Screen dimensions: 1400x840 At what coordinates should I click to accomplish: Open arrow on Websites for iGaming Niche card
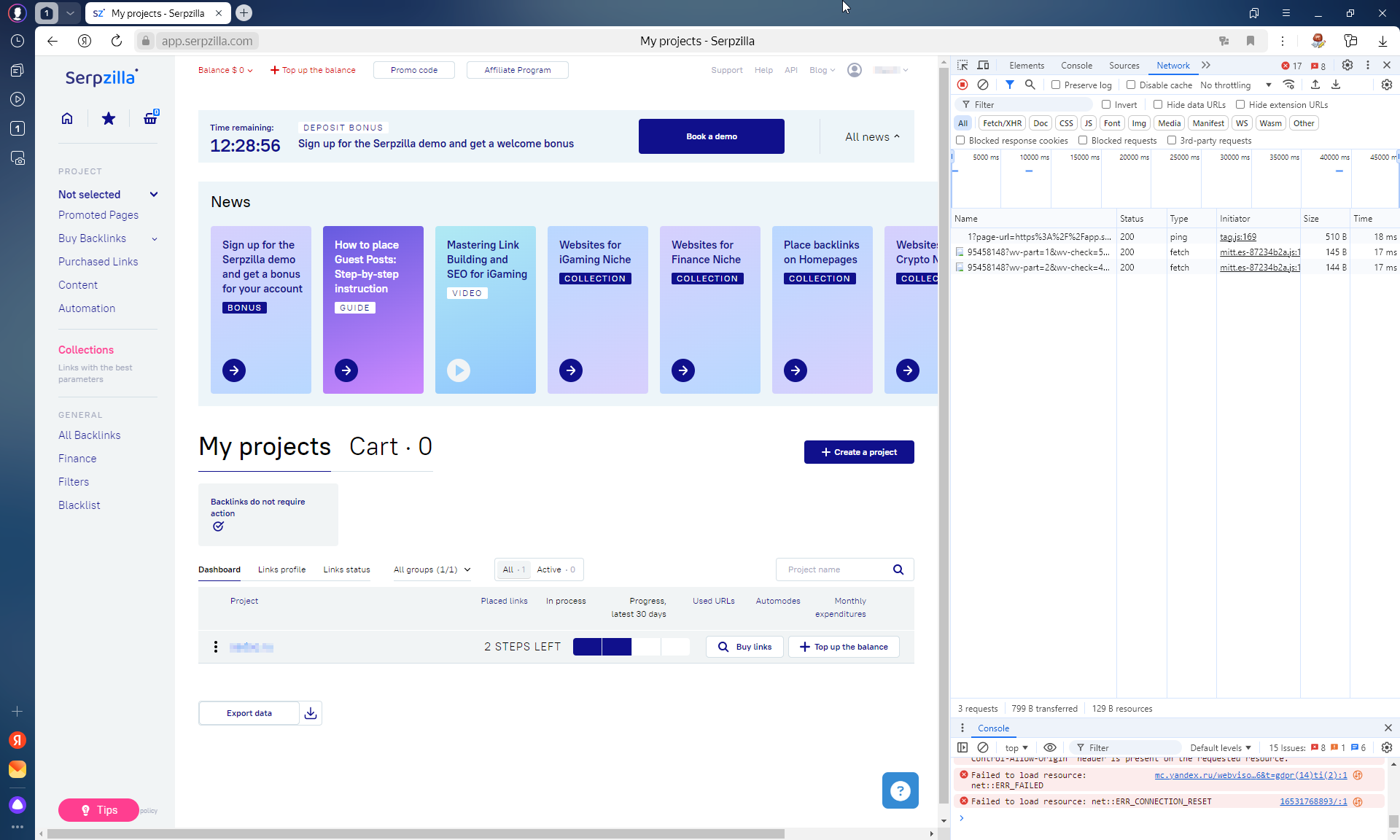tap(571, 370)
